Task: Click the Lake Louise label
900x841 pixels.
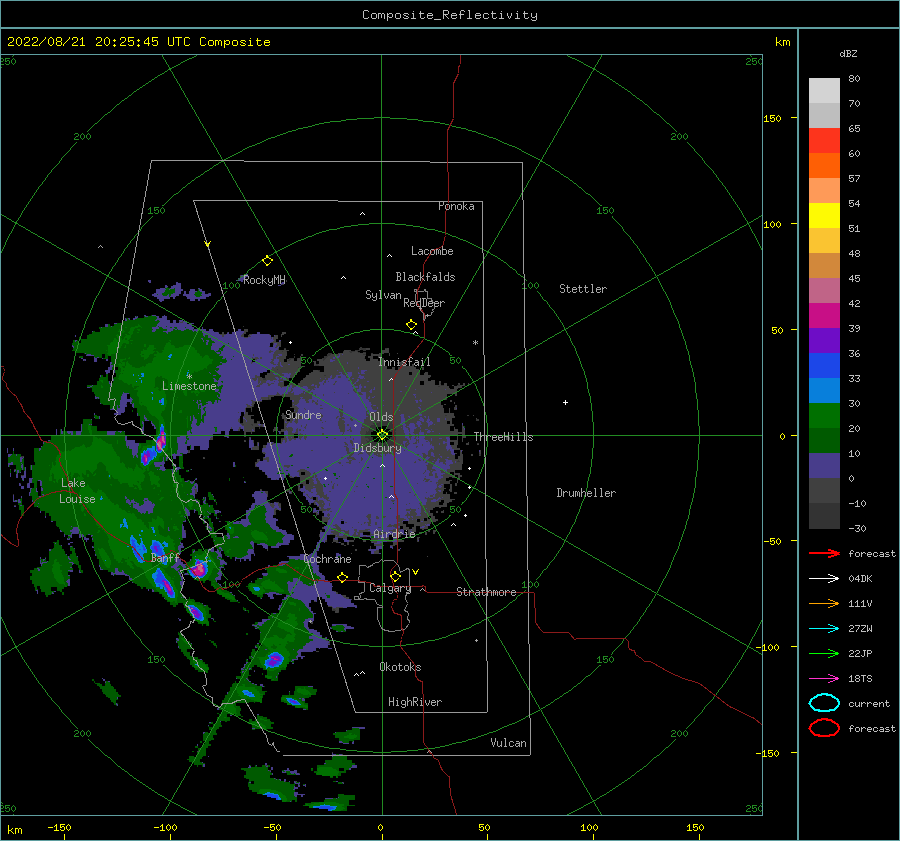Action: 77,491
